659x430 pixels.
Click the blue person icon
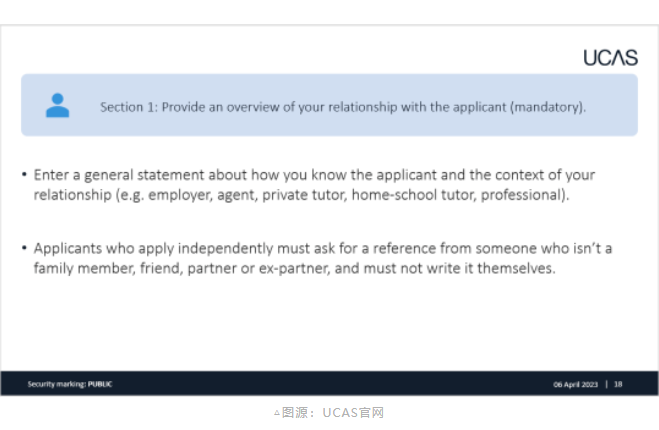click(x=58, y=105)
